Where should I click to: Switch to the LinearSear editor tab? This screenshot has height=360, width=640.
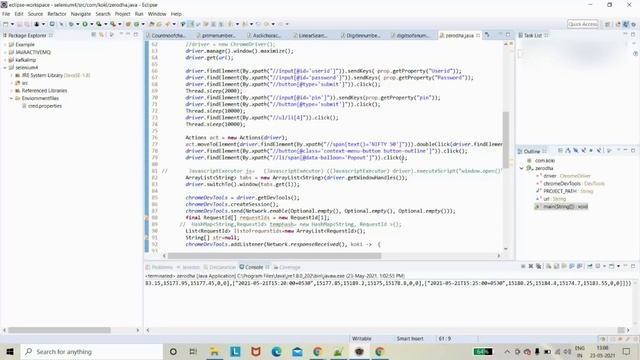312,36
